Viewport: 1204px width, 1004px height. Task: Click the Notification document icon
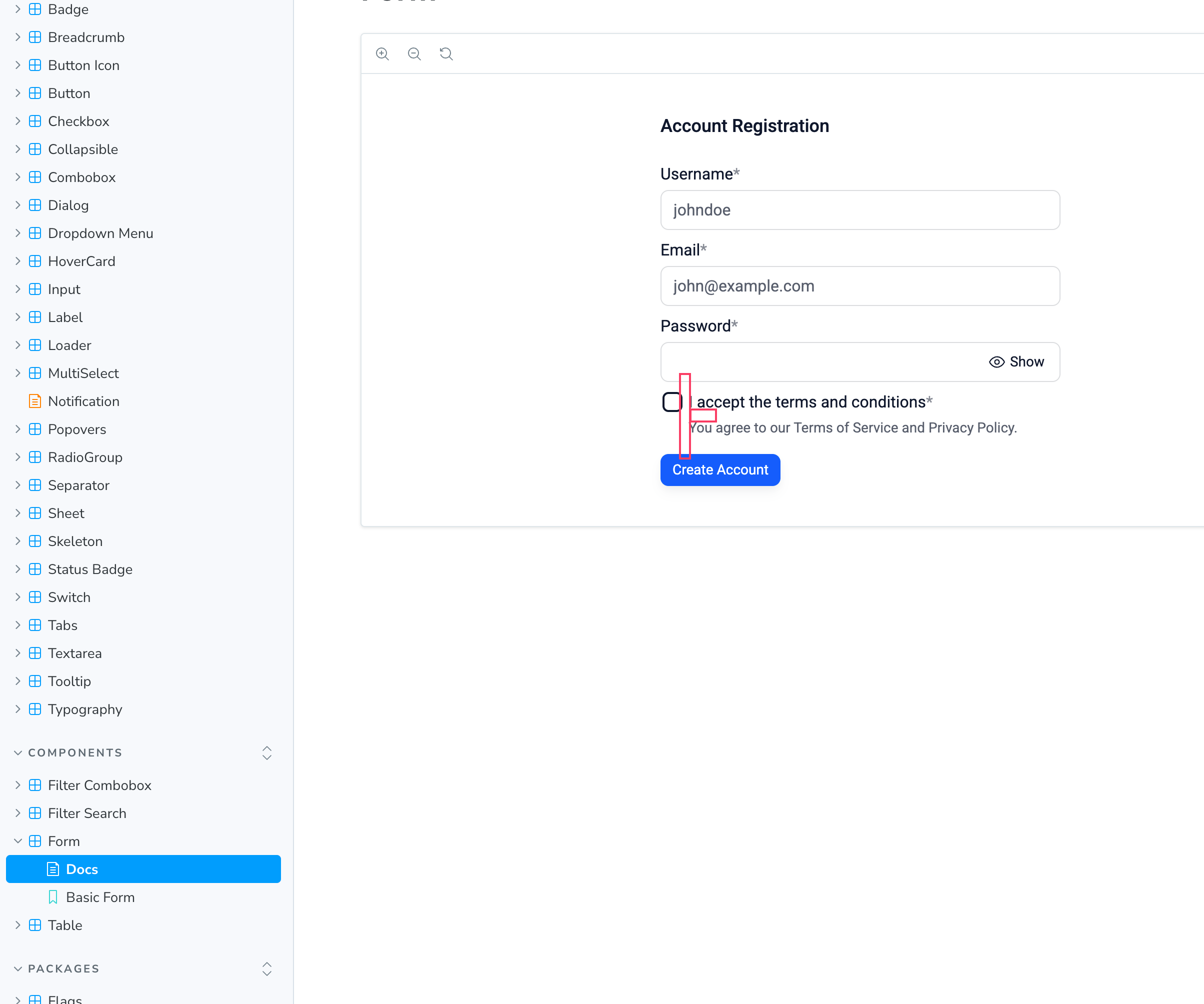(x=35, y=401)
